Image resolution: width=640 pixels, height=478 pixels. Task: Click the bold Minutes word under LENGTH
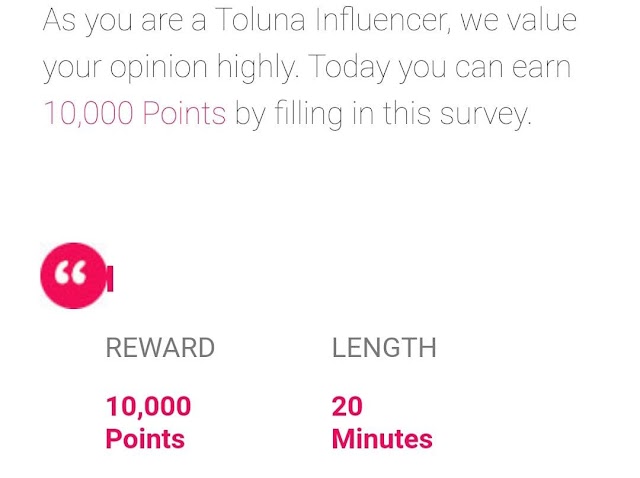(x=382, y=439)
